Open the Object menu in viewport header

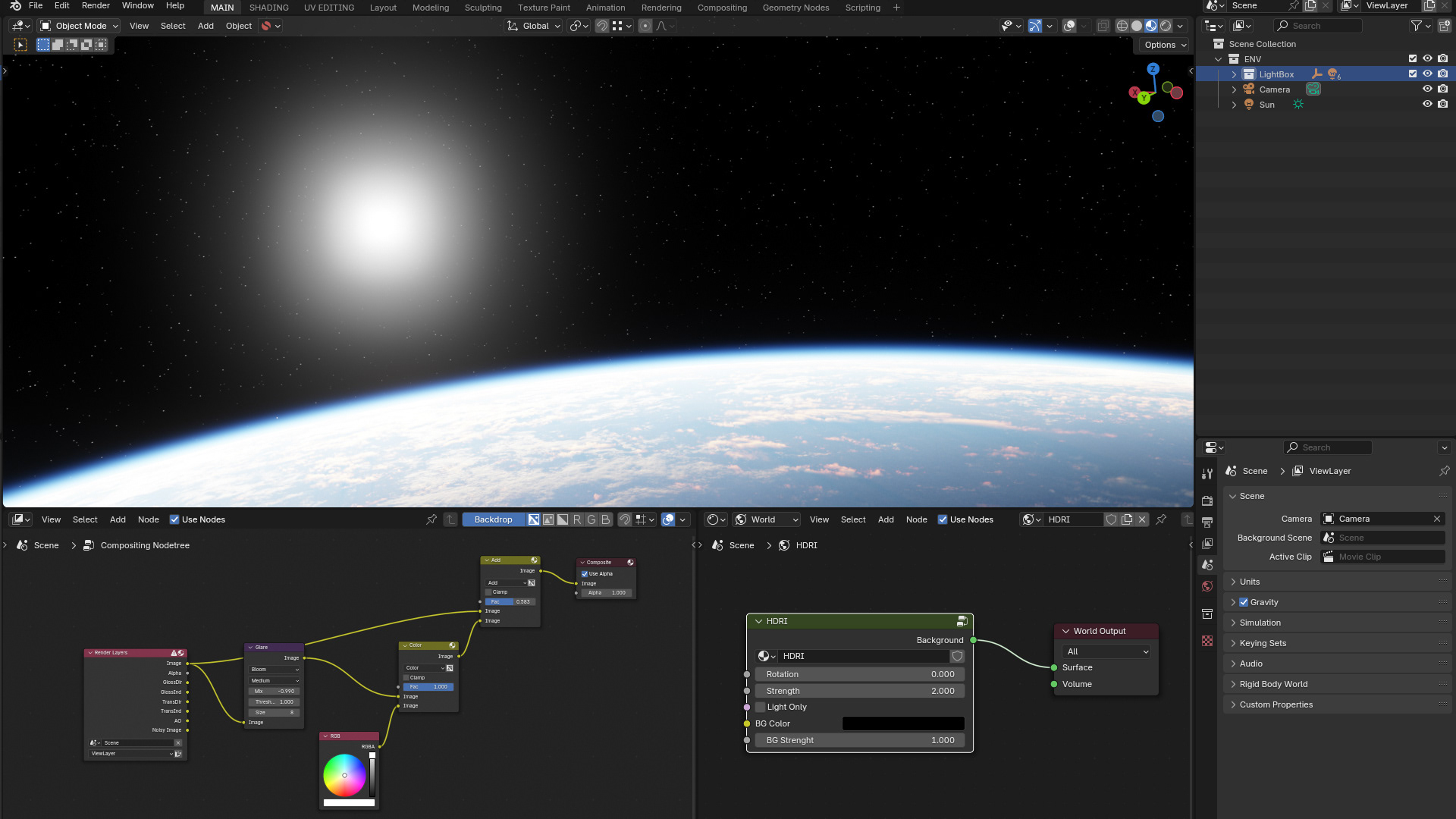tap(239, 26)
